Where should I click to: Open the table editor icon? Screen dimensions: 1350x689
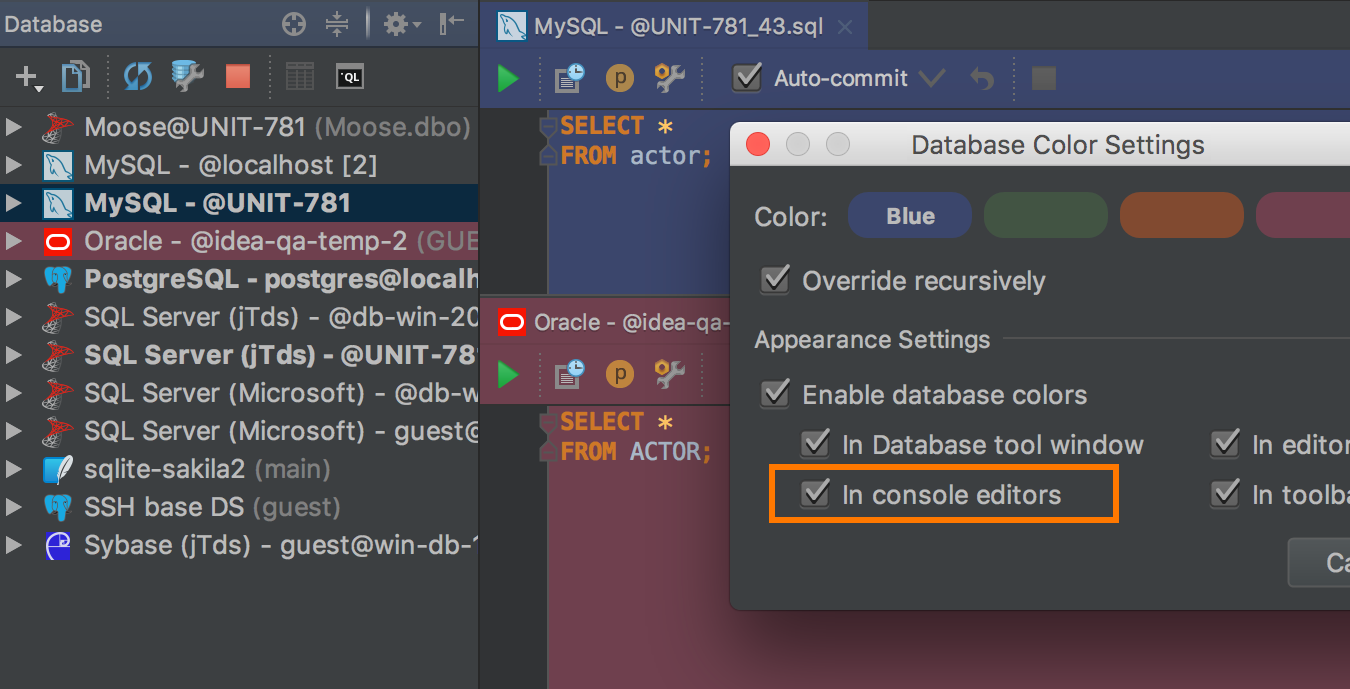click(x=300, y=77)
